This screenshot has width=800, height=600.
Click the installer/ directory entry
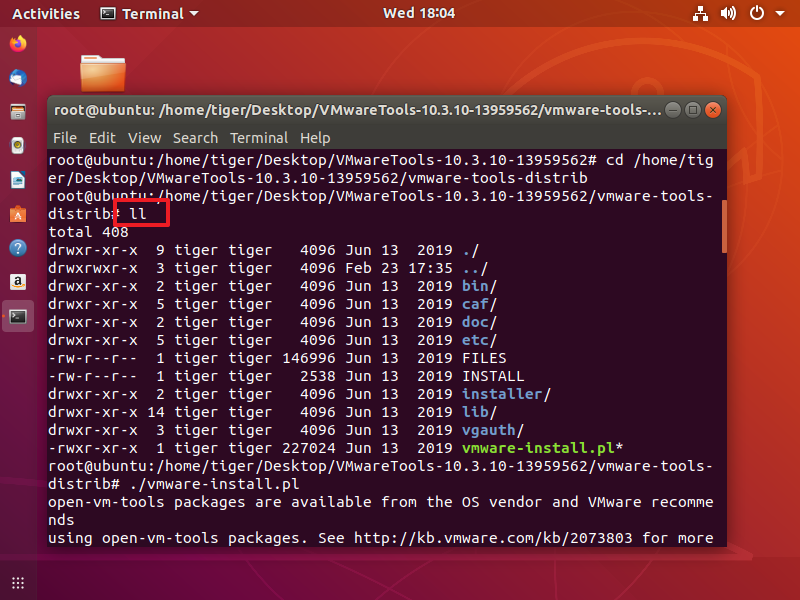tap(506, 394)
